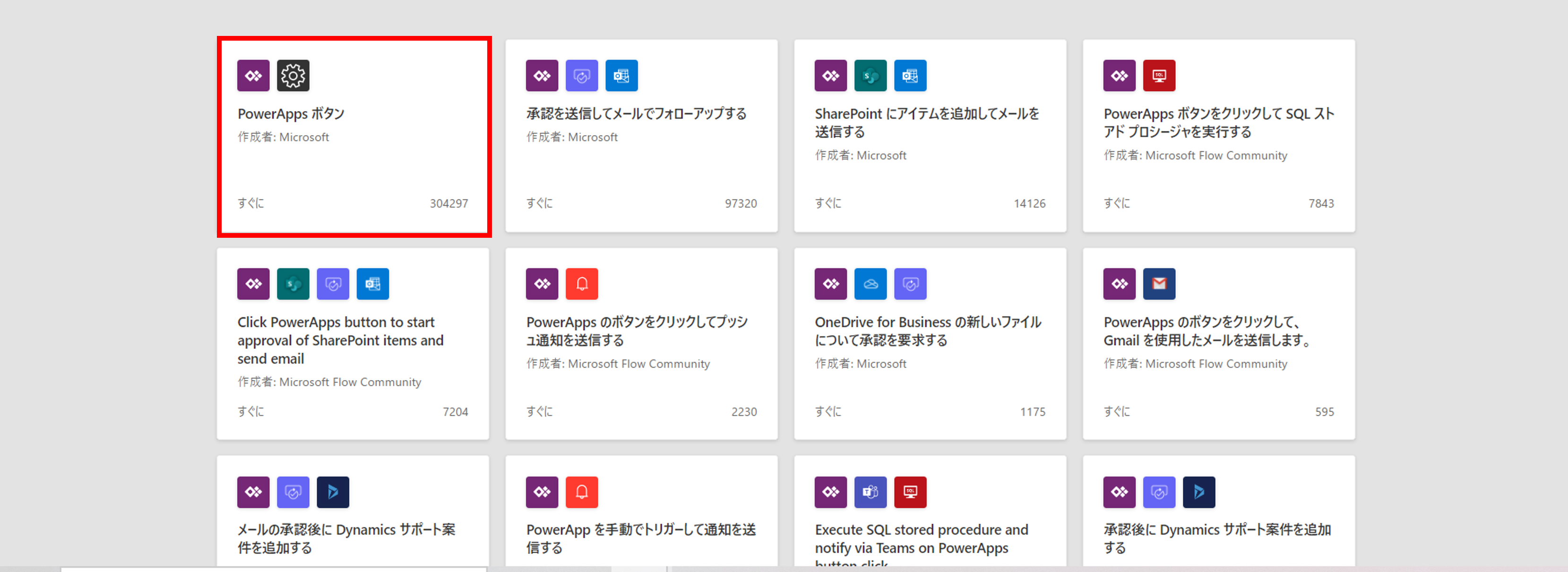The image size is (1568, 572).
Task: Open PowerApps のボタンをクリックしてプッシュ通知を送信する template
Action: click(637, 331)
